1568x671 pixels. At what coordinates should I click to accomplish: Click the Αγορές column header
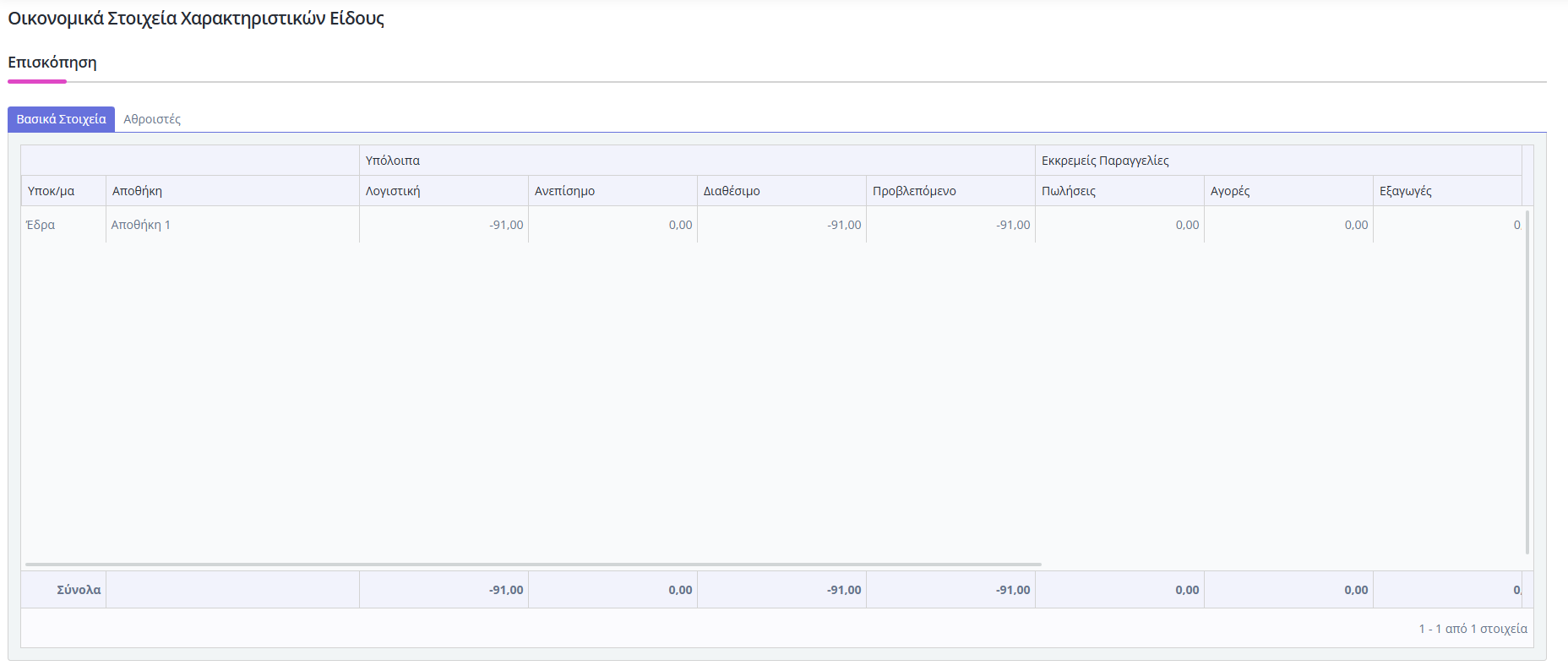[1288, 191]
